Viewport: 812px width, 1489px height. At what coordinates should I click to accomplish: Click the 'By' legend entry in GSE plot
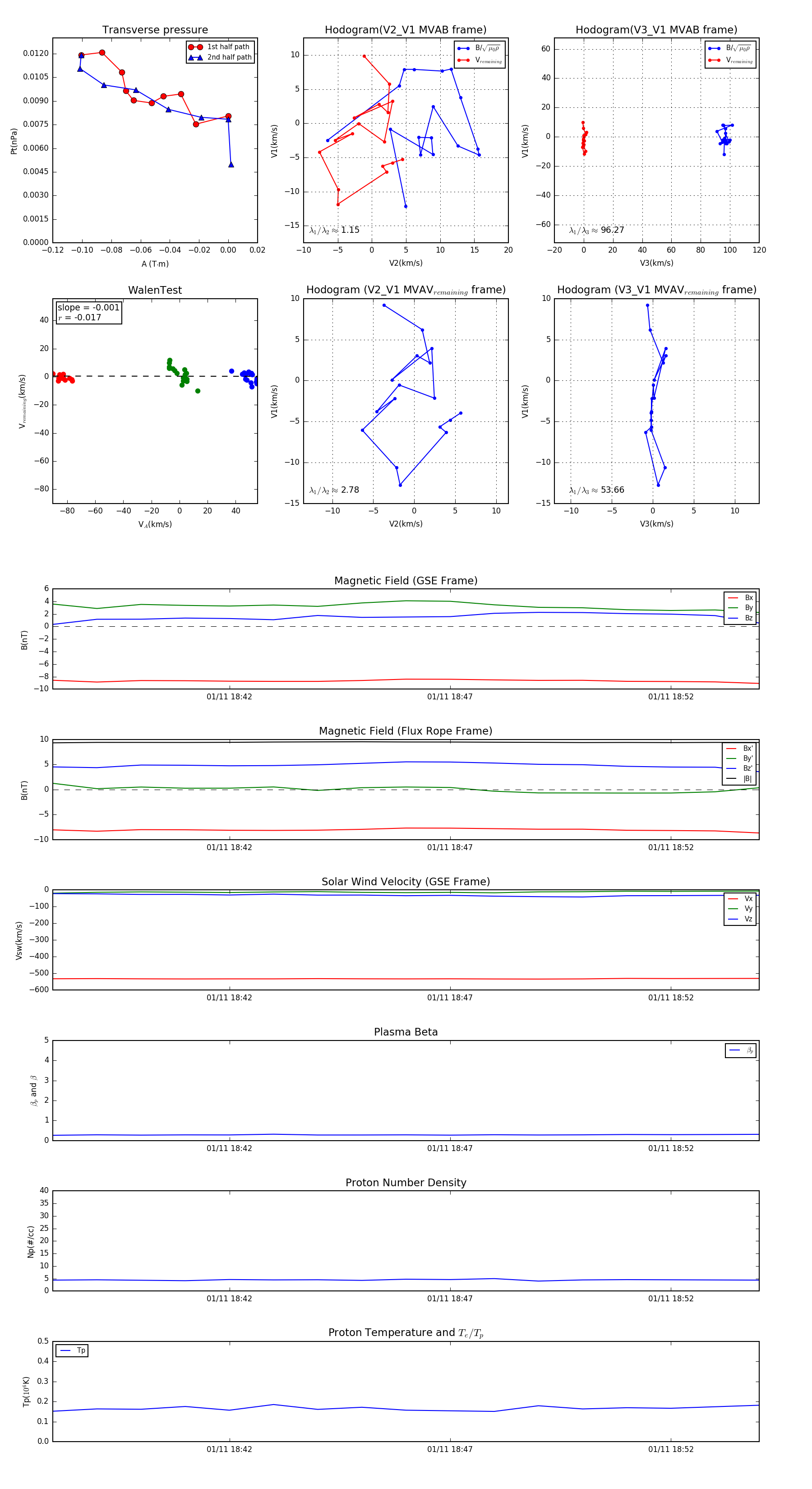pyautogui.click(x=740, y=607)
